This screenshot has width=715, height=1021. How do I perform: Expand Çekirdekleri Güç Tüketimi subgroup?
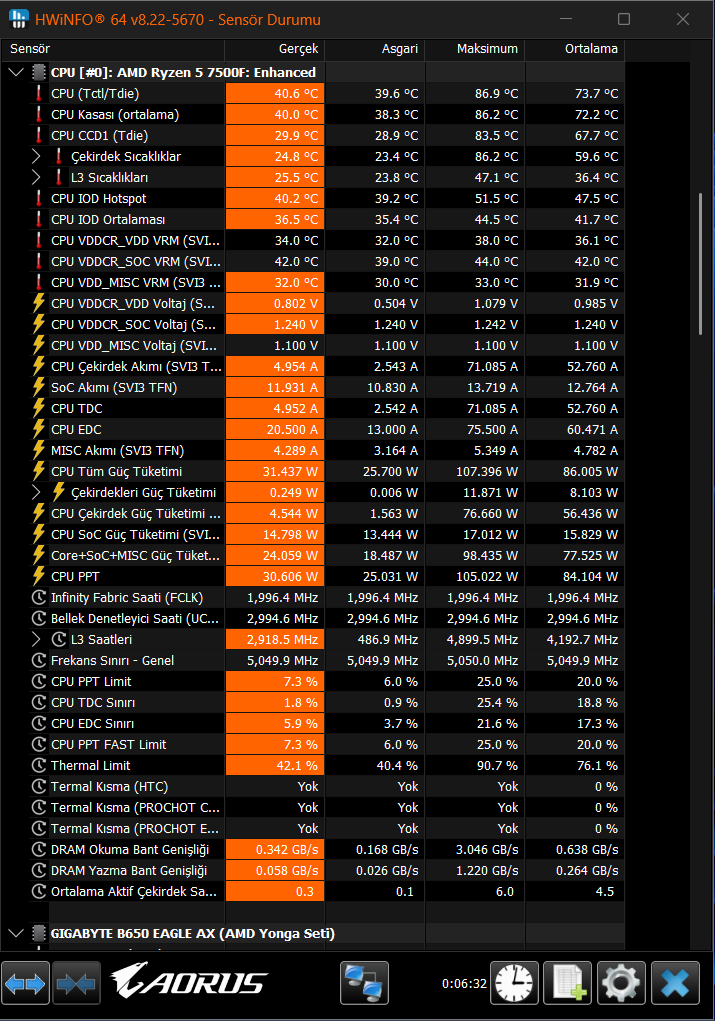36,492
